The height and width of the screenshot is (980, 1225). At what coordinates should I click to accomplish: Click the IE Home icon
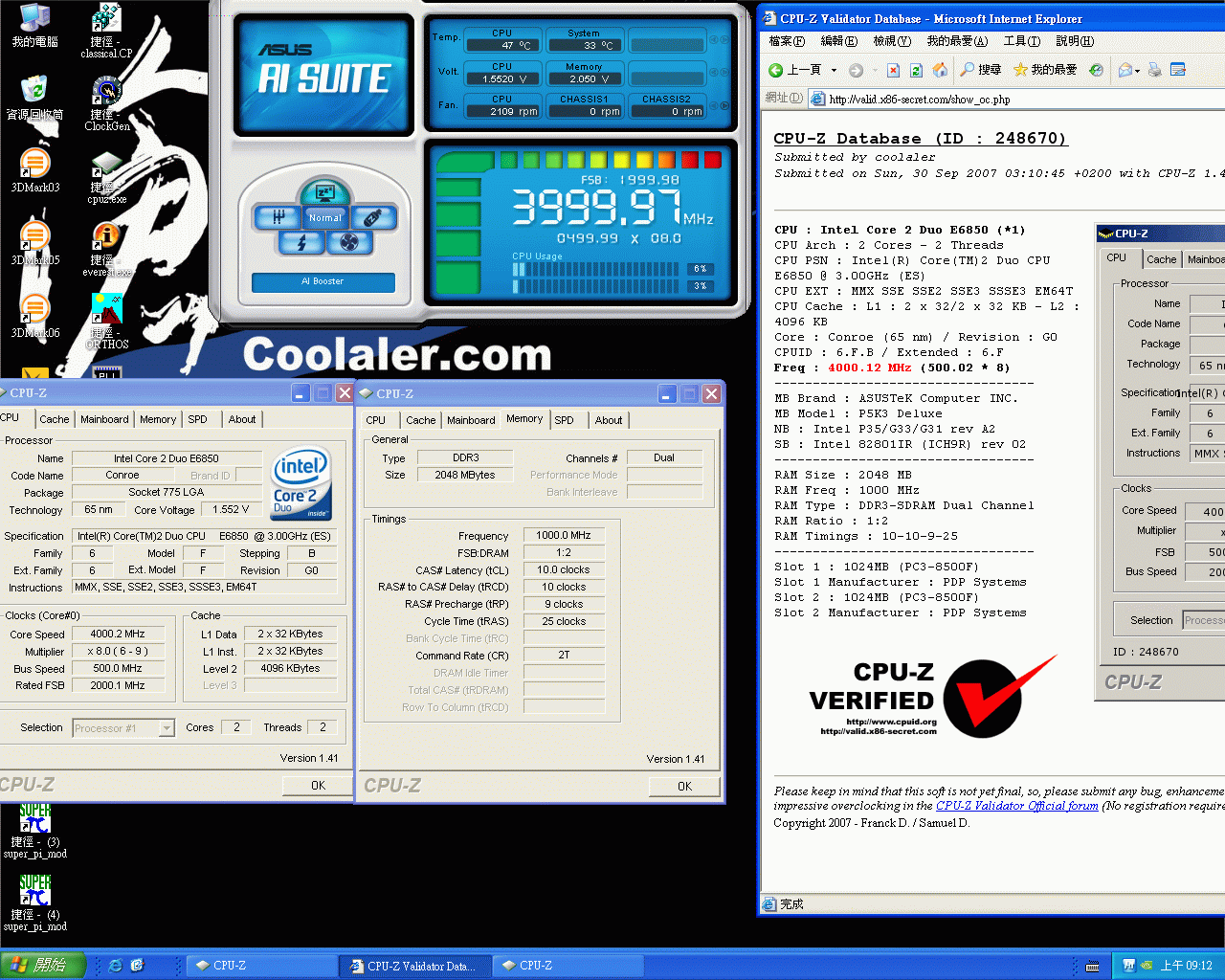click(x=940, y=70)
